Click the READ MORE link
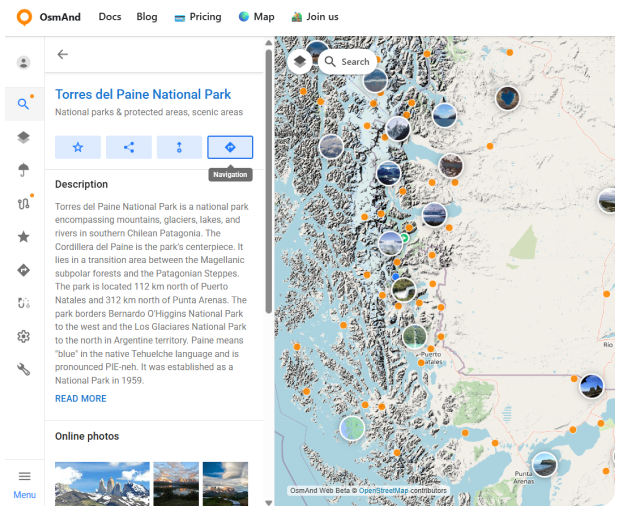Viewport: 620px width, 510px height. [x=80, y=399]
